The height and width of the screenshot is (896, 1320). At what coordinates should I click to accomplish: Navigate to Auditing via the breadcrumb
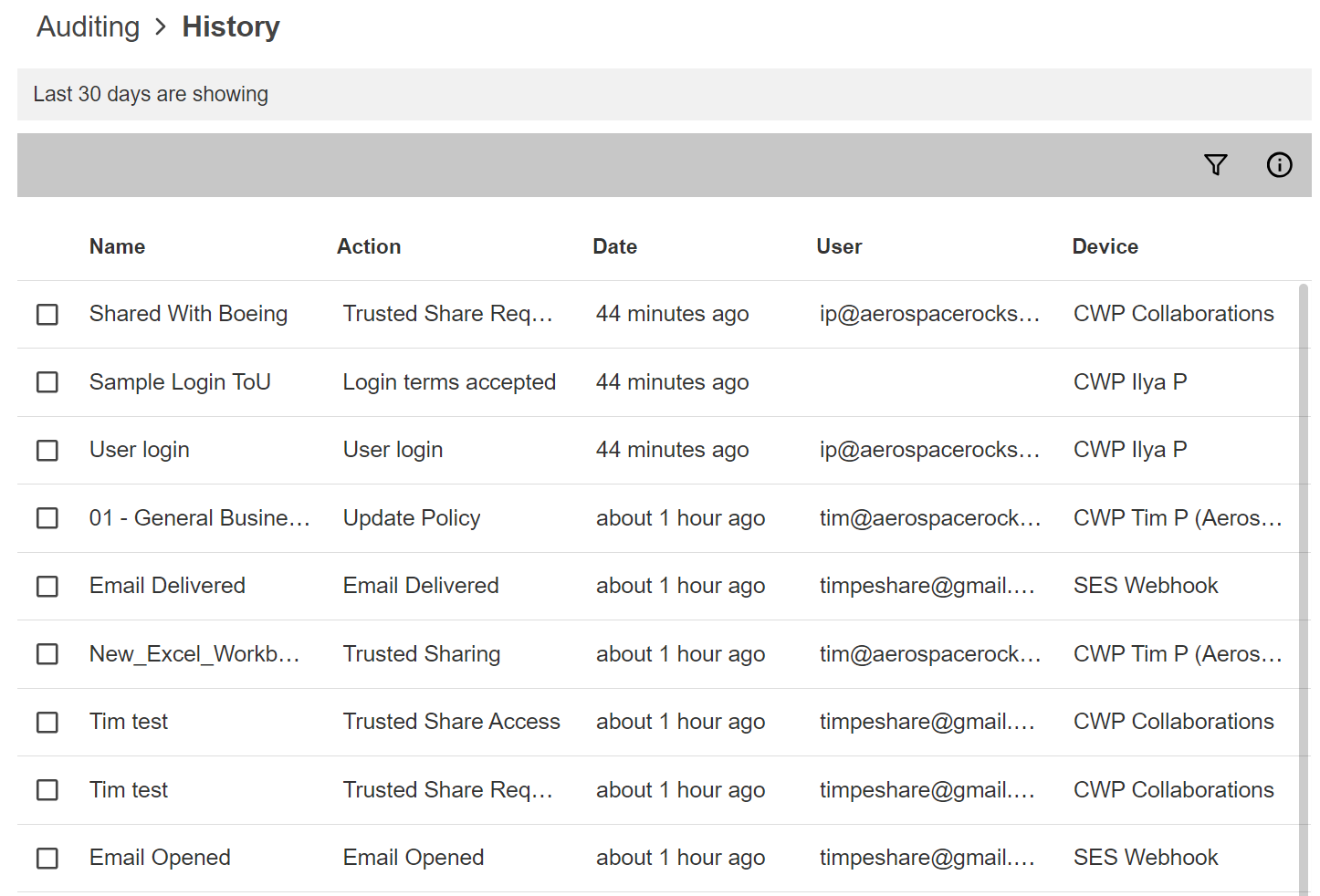coord(88,27)
